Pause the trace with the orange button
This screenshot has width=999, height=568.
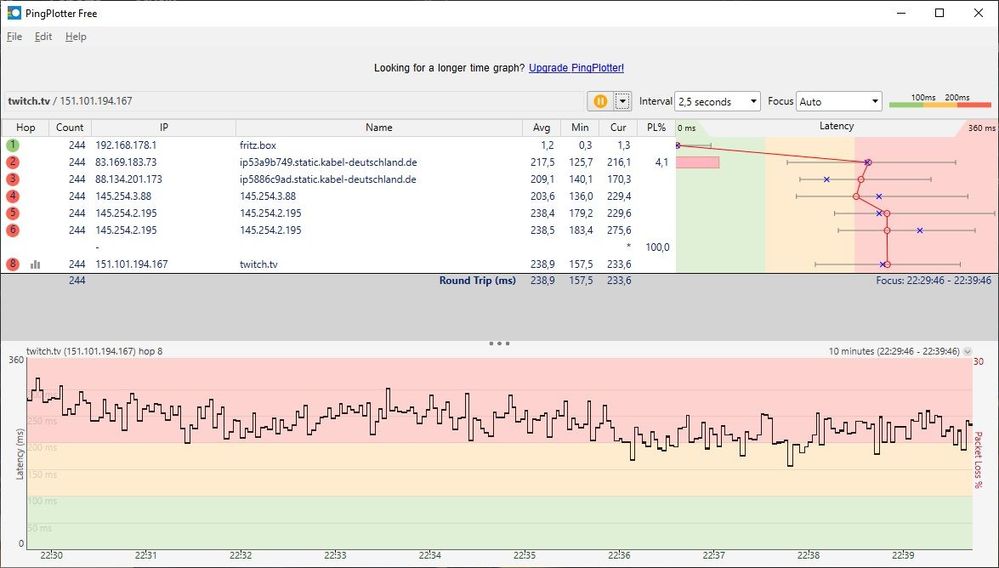coord(600,101)
